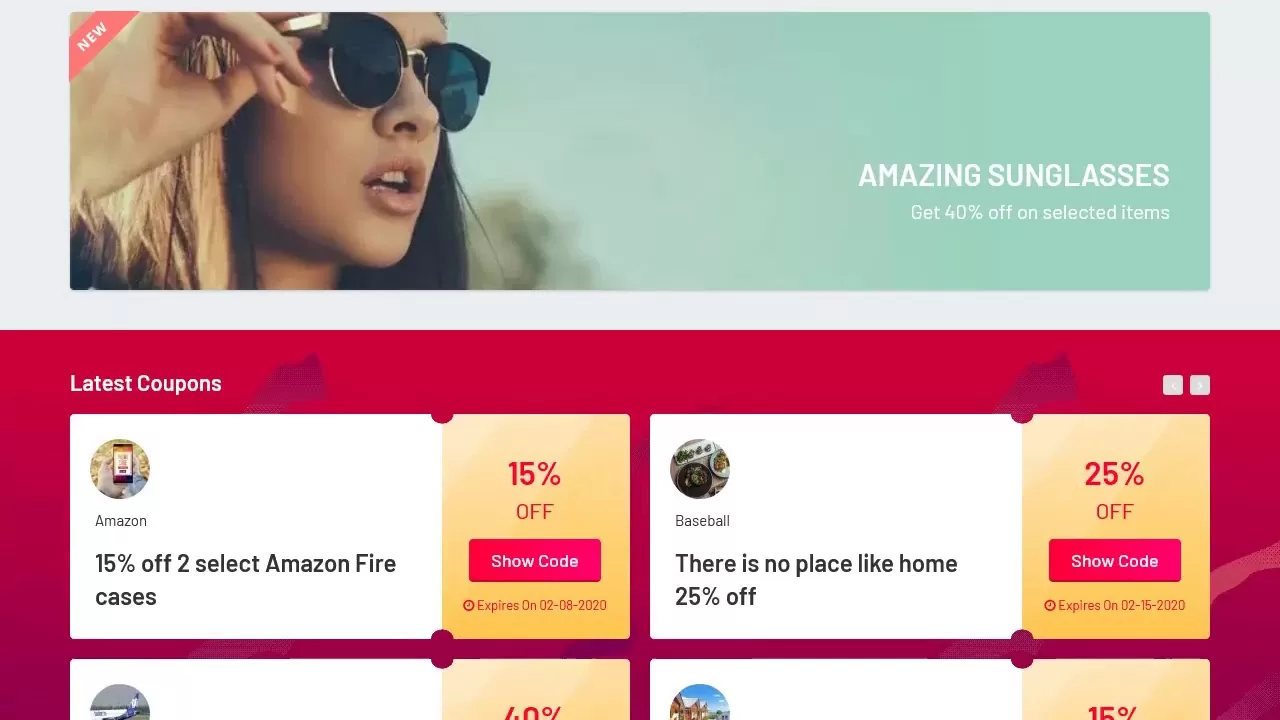This screenshot has height=720, width=1280.
Task: Open the '15% off 2 select Amazon Fire cases' title
Action: (246, 580)
